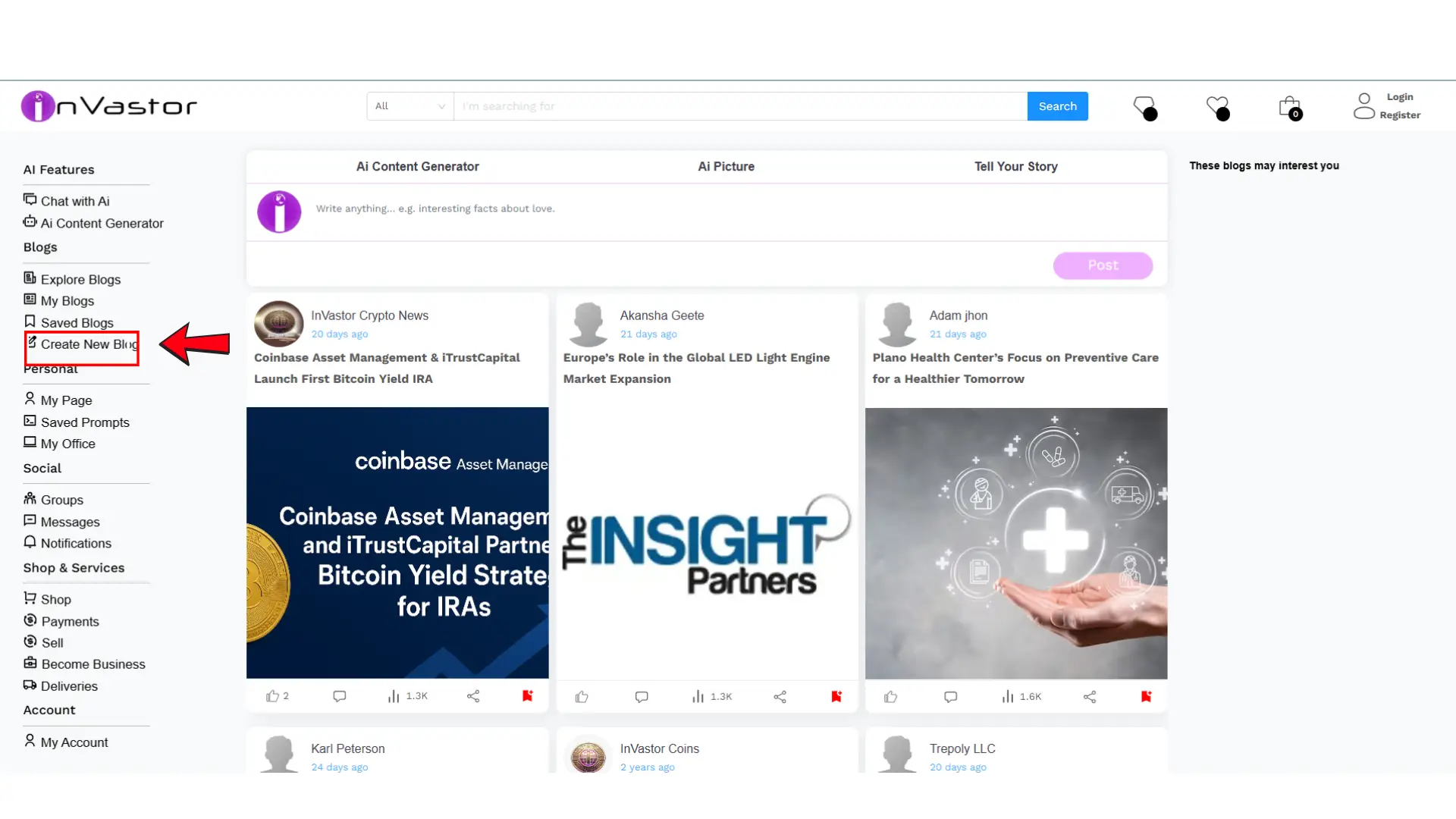Click the pink Post button

tap(1103, 265)
